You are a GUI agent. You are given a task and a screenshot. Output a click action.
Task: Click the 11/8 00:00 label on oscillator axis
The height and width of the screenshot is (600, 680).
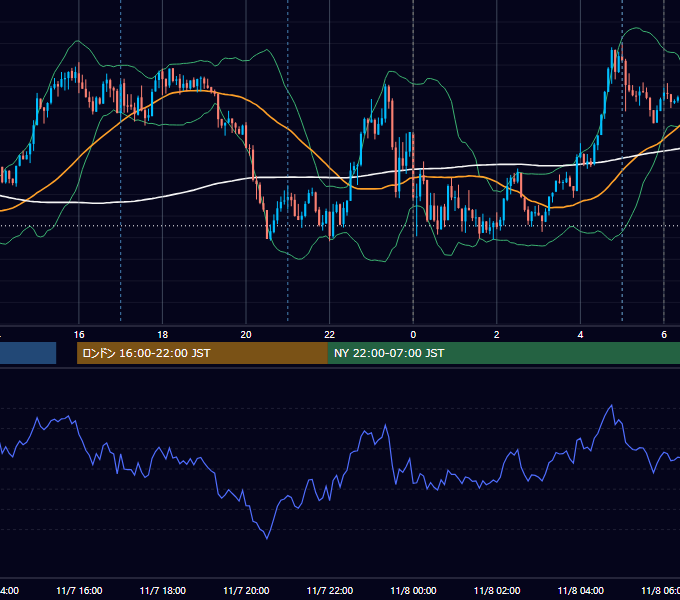pyautogui.click(x=413, y=590)
